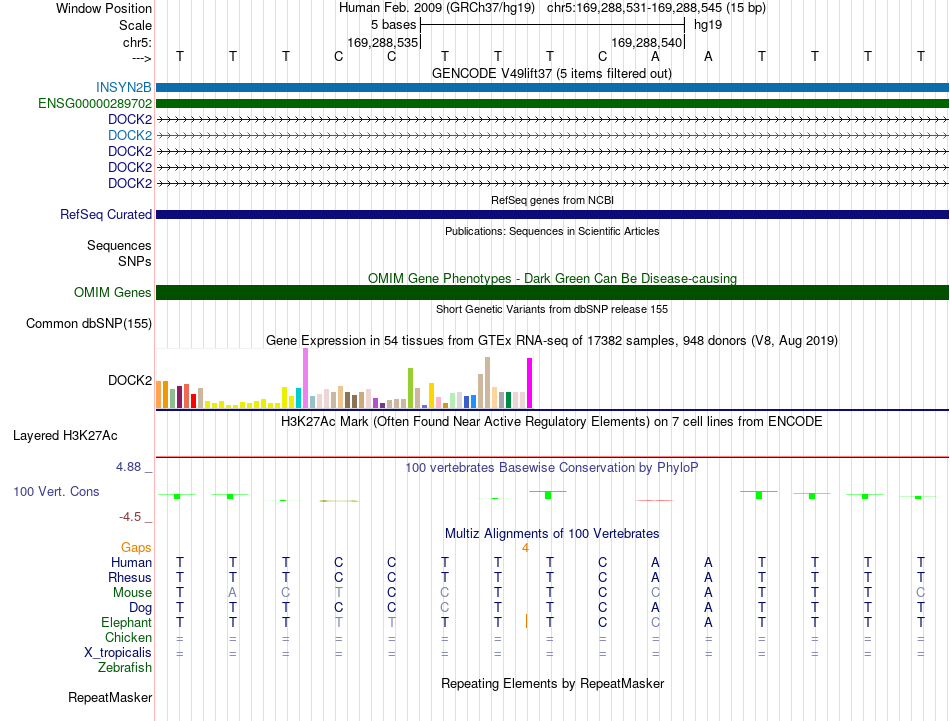
Task: Open the light-blue DOCK2 transcript label
Action: coord(130,135)
